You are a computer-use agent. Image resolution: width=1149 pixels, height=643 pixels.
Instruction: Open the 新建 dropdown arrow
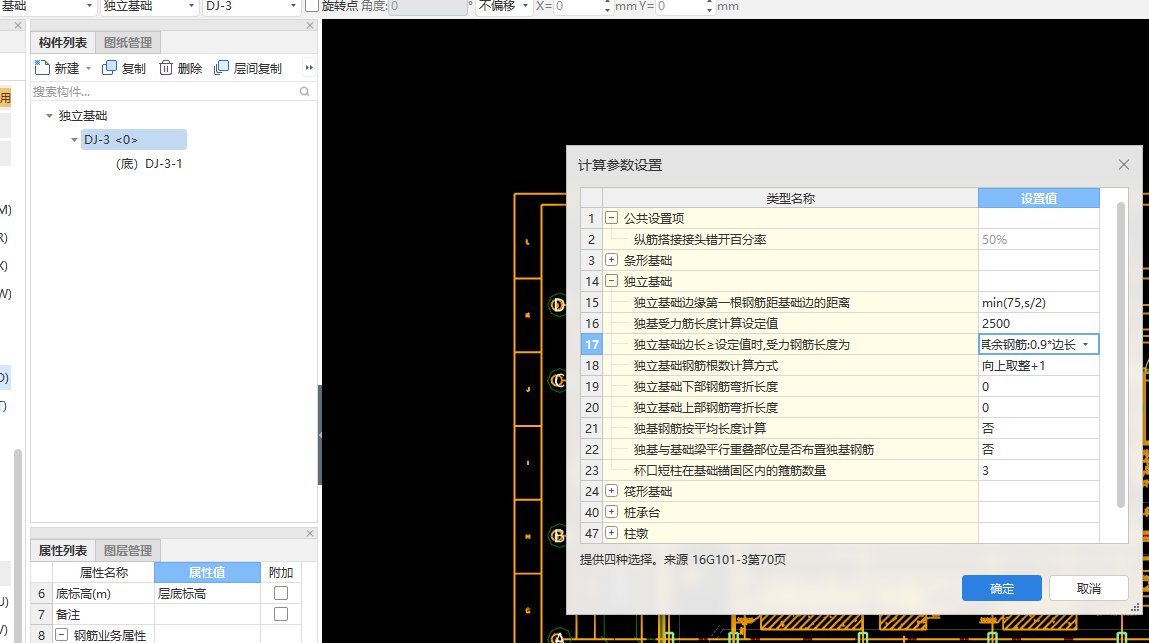[89, 68]
